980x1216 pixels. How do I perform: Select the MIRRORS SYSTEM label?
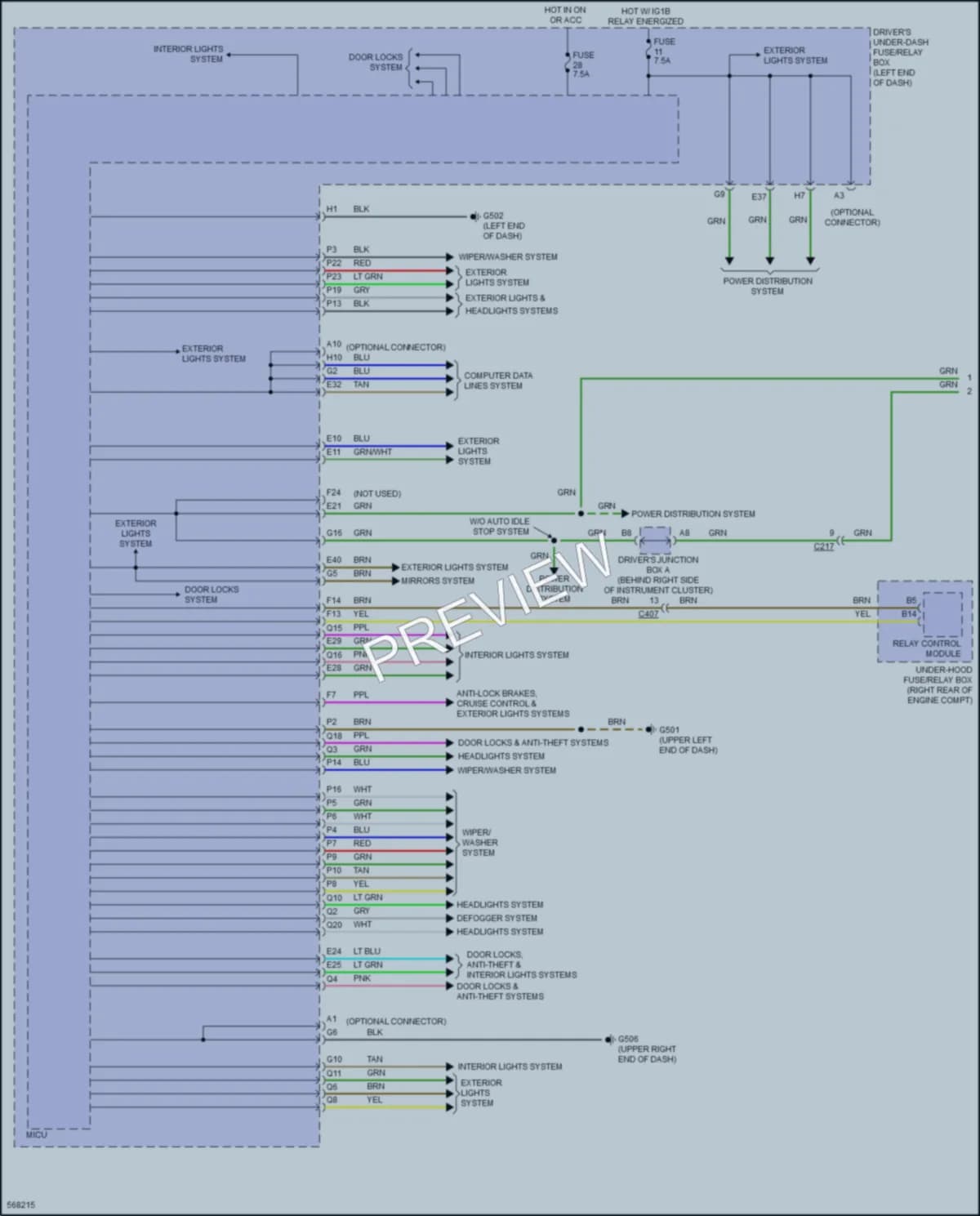pos(438,581)
